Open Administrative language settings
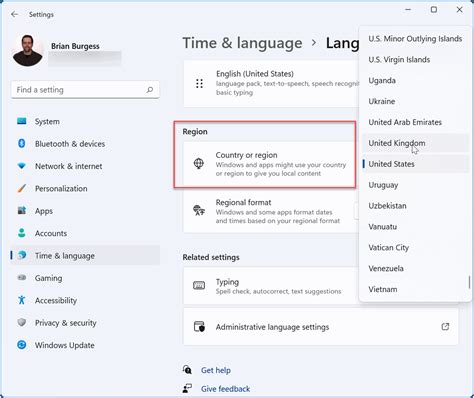 [x=321, y=327]
